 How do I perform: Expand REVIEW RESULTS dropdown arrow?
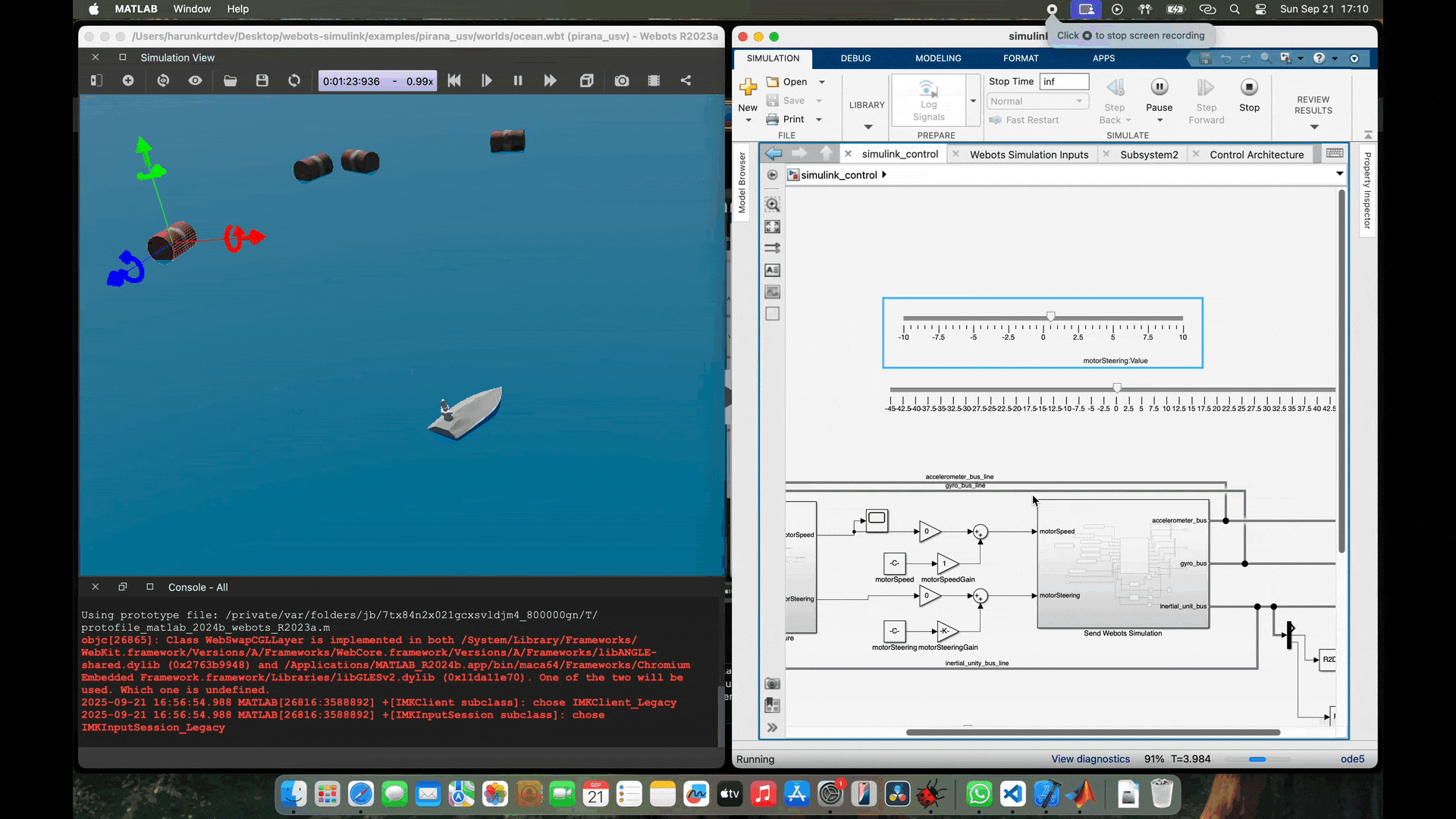coord(1314,127)
